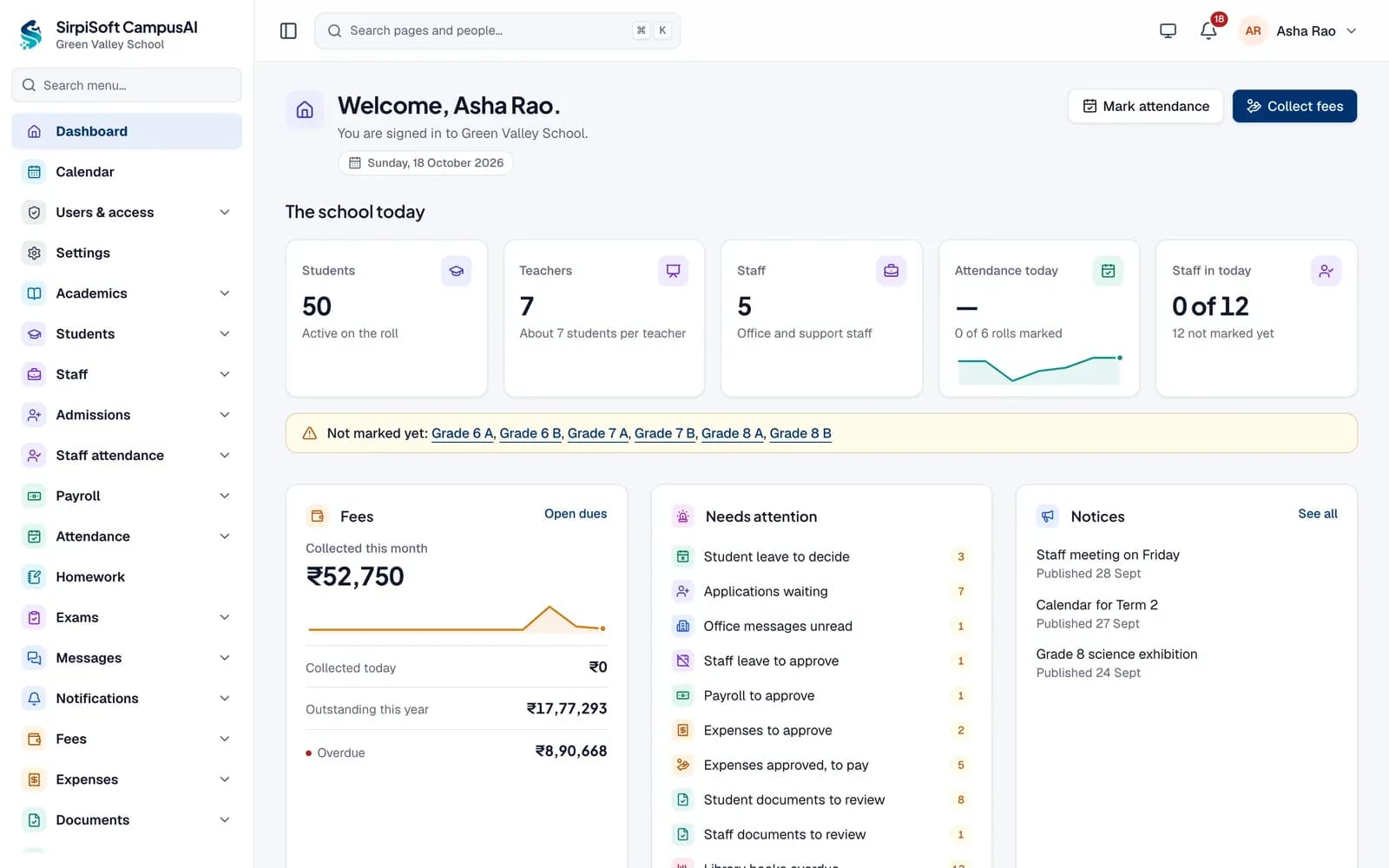Click the Open dues link

576,514
